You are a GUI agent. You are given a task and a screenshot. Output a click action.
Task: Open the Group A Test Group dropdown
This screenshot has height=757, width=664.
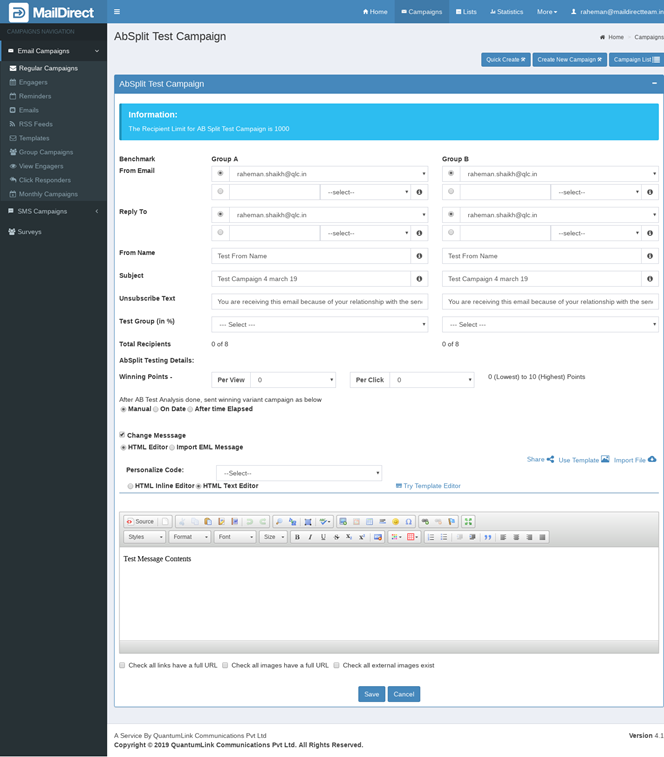pos(320,324)
